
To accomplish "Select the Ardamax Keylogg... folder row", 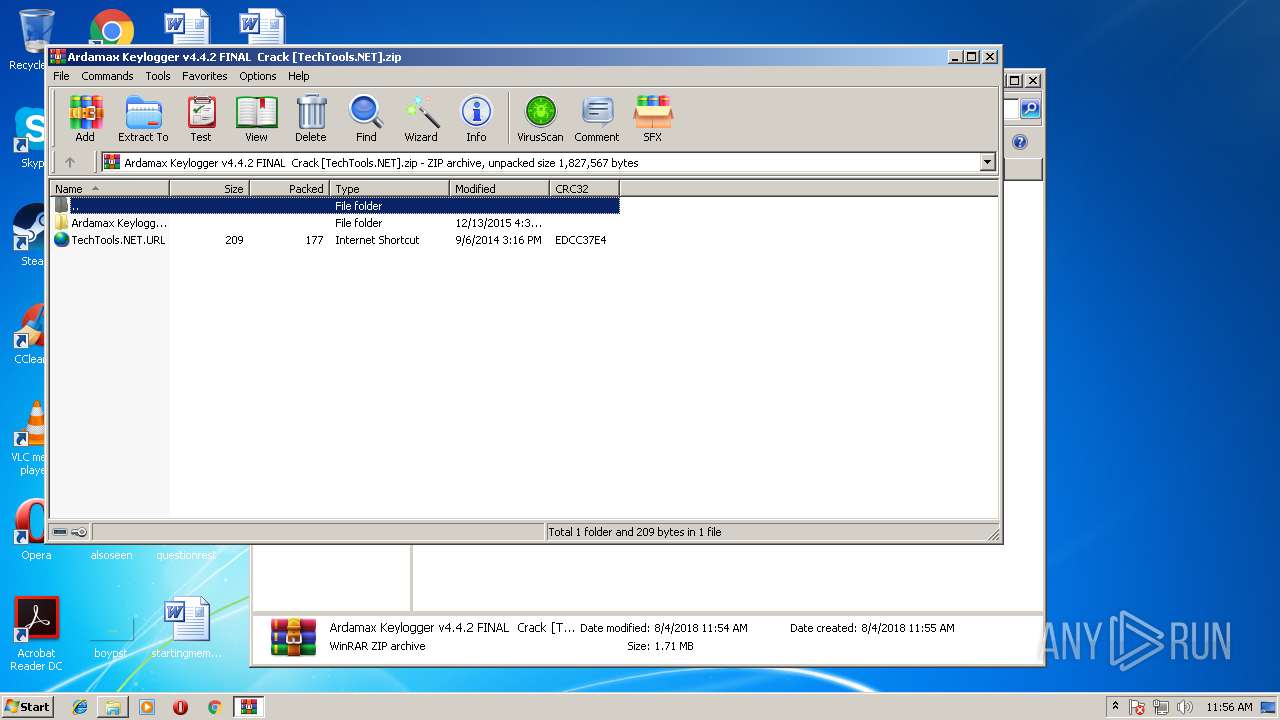I will (x=335, y=223).
